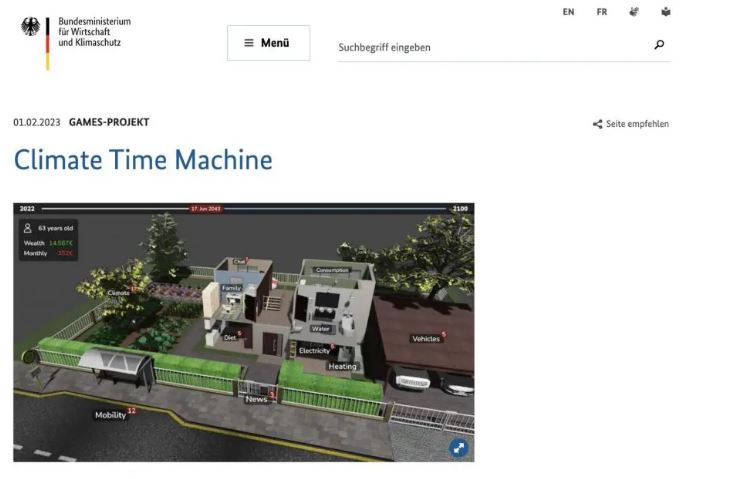Click the Climate Time Machine game screenshot
This screenshot has height=479, width=751.
point(244,332)
